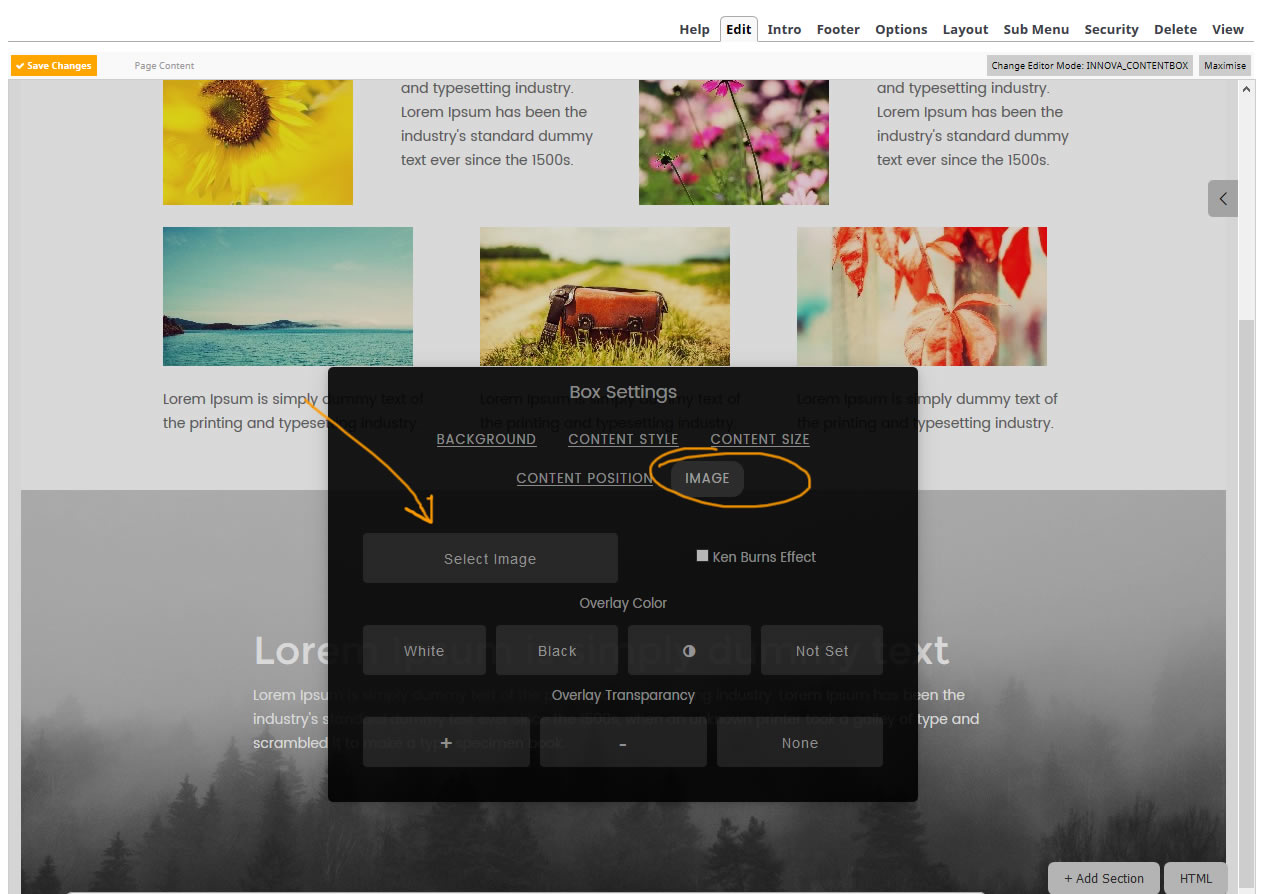Open the Help menu
1262x894 pixels.
[x=694, y=29]
